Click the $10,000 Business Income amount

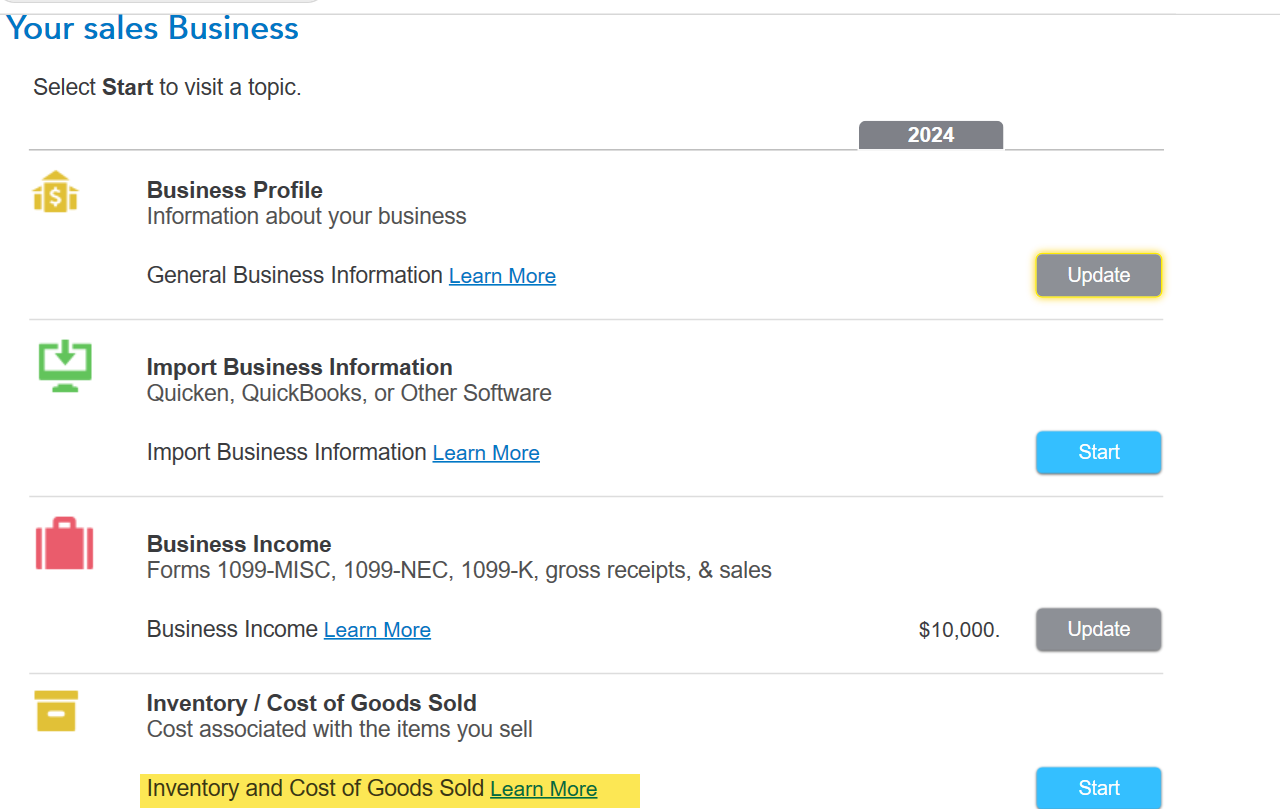tap(959, 630)
